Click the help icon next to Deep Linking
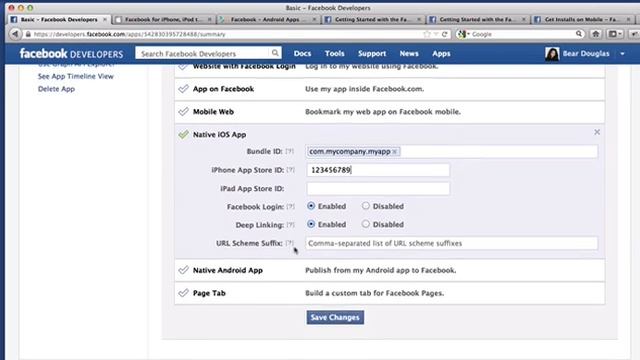The image size is (640, 360). coord(290,224)
